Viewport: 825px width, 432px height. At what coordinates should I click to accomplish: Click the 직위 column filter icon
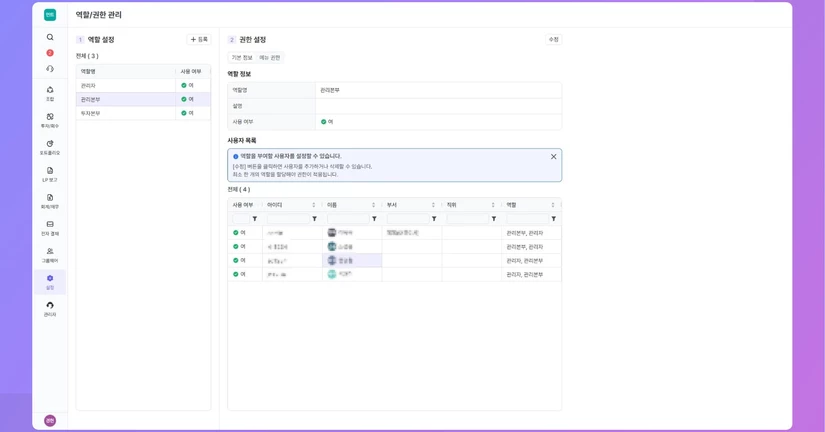[494, 219]
